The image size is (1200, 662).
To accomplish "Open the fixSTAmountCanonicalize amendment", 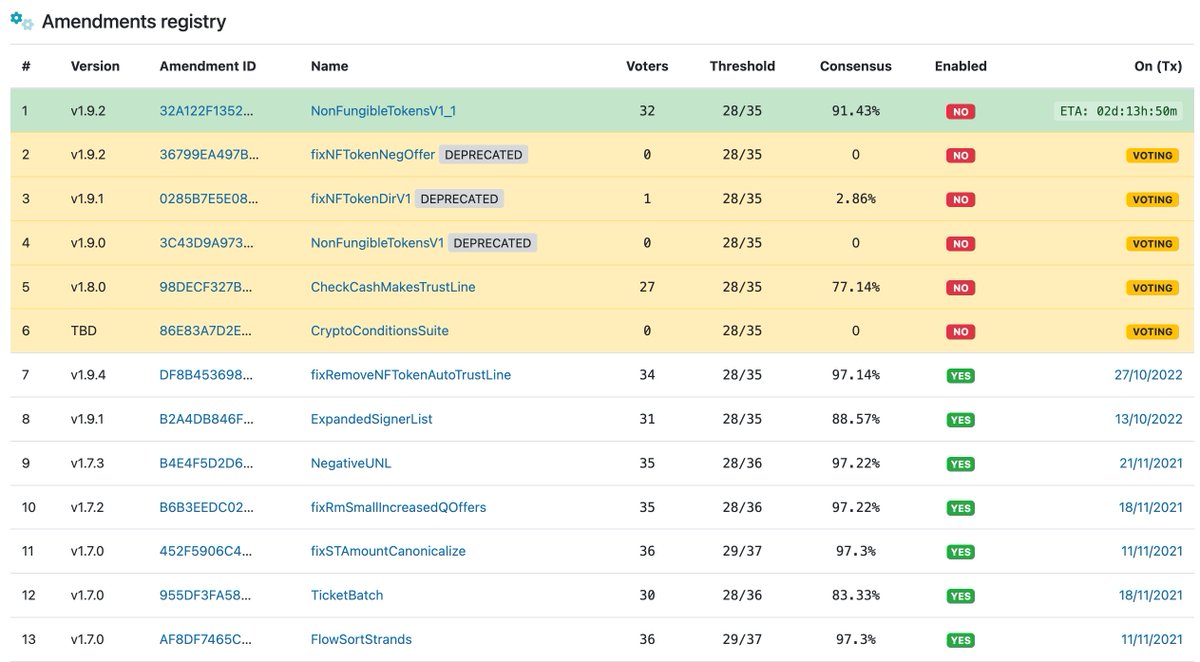I will click(388, 551).
